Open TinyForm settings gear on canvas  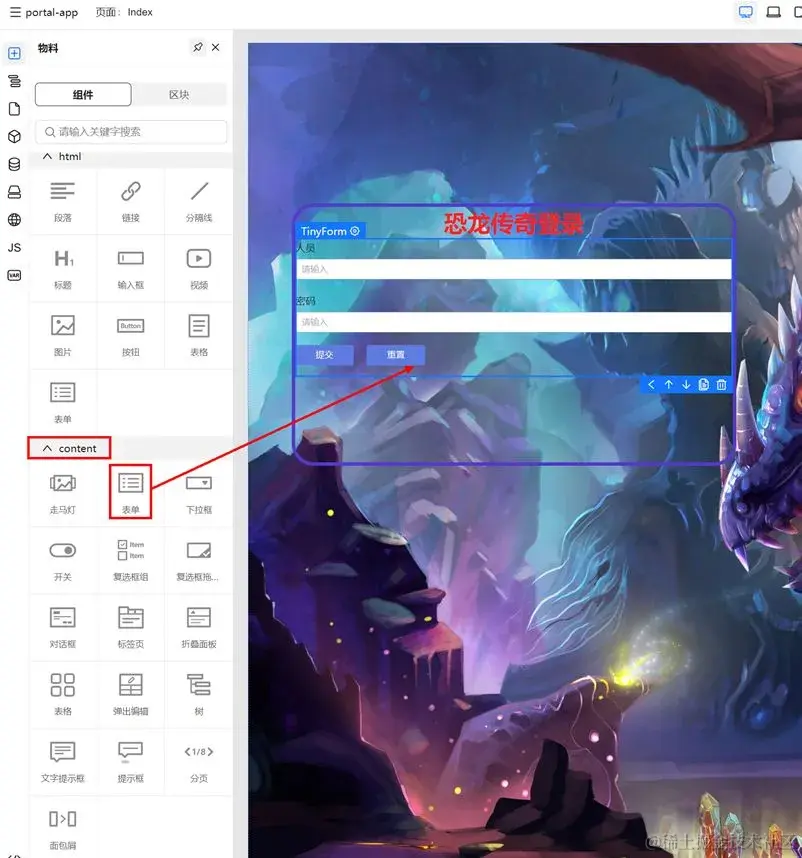click(x=354, y=231)
